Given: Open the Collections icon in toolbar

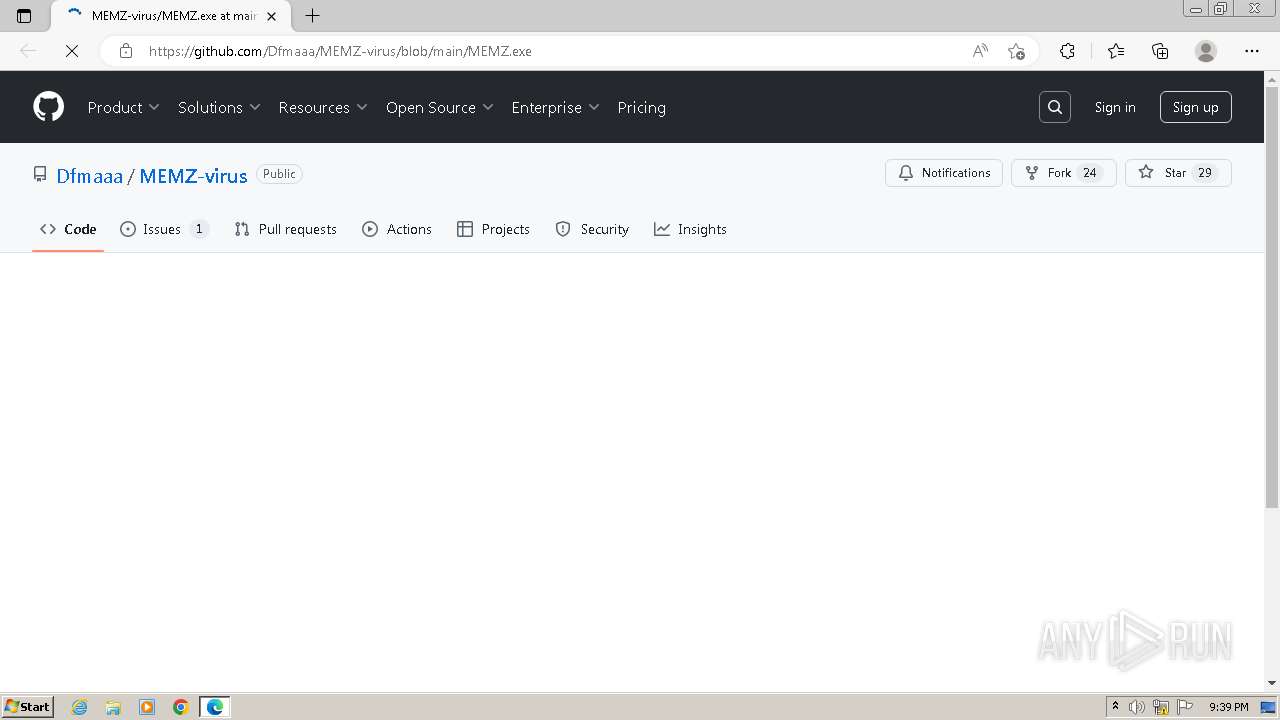Looking at the screenshot, I should [x=1160, y=51].
